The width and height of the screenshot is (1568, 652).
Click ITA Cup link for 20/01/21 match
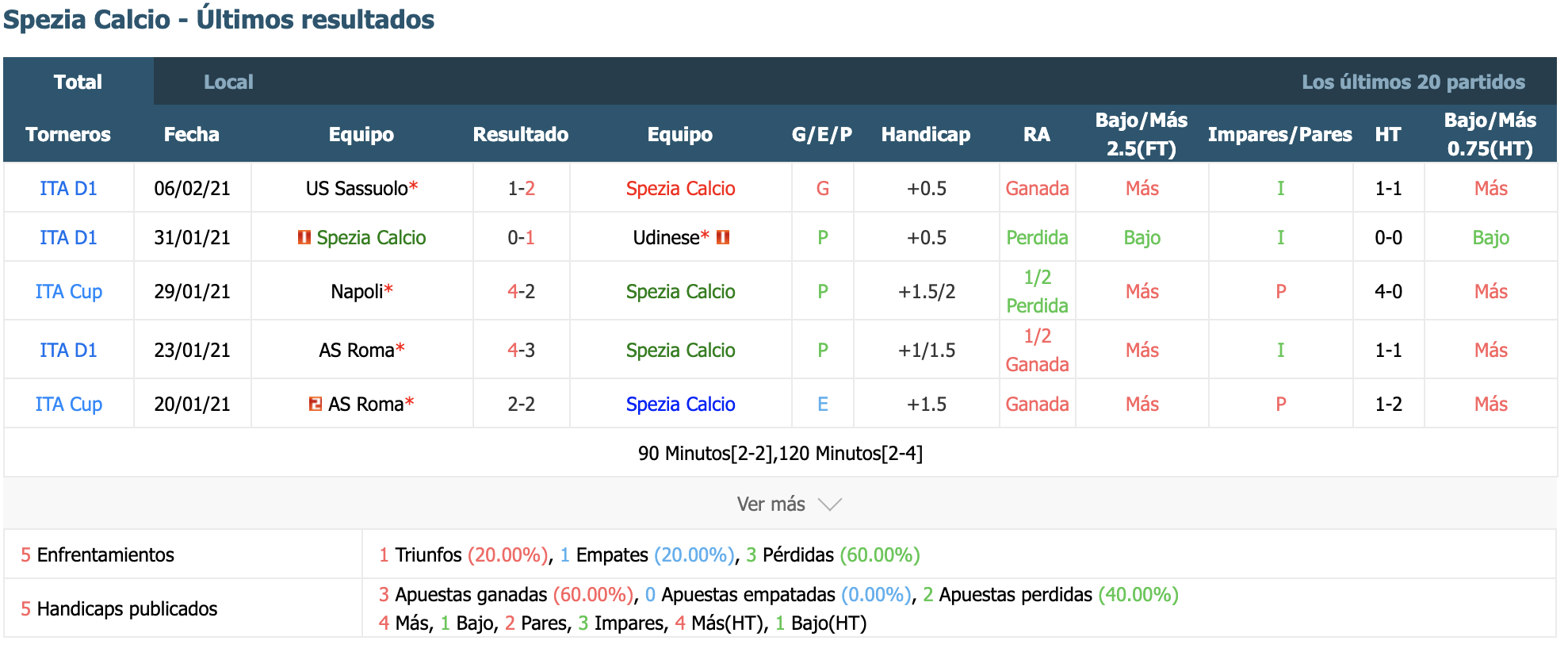coord(68,404)
